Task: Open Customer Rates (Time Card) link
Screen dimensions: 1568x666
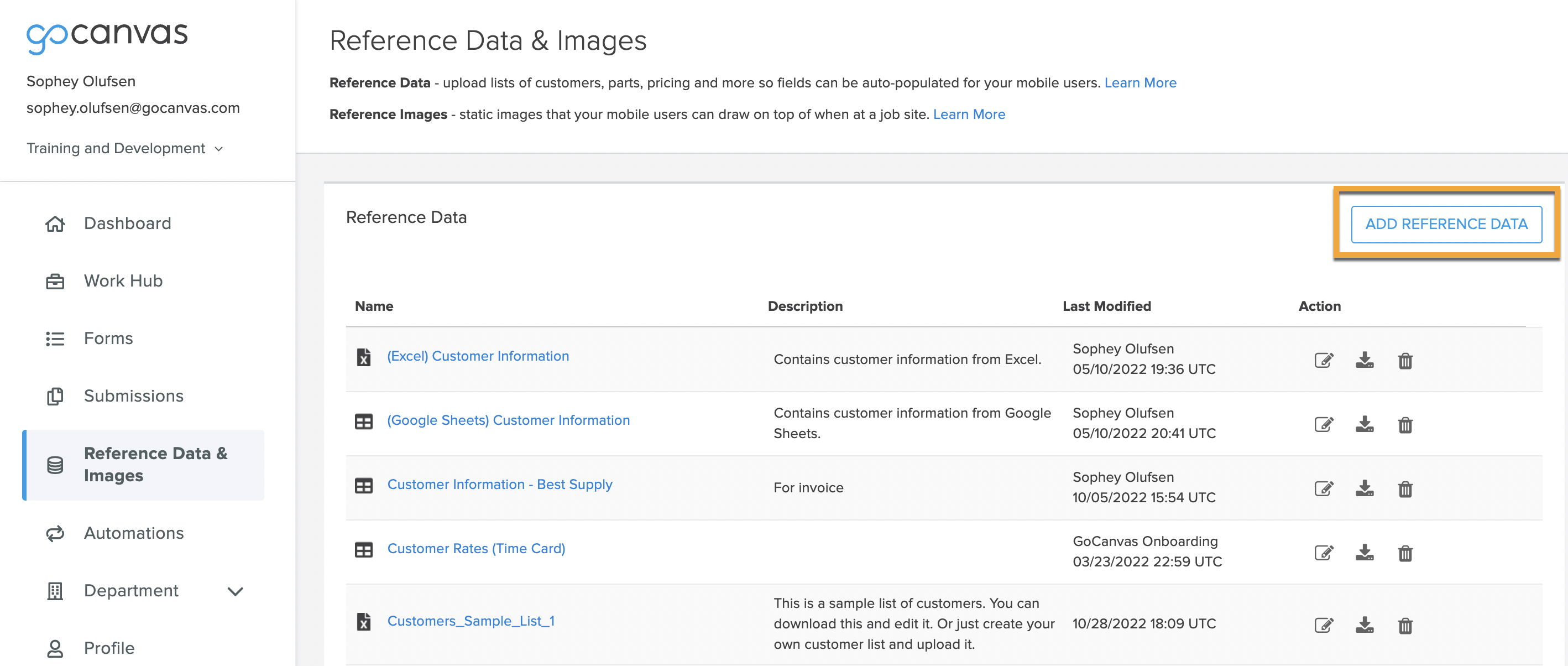Action: pyautogui.click(x=476, y=549)
